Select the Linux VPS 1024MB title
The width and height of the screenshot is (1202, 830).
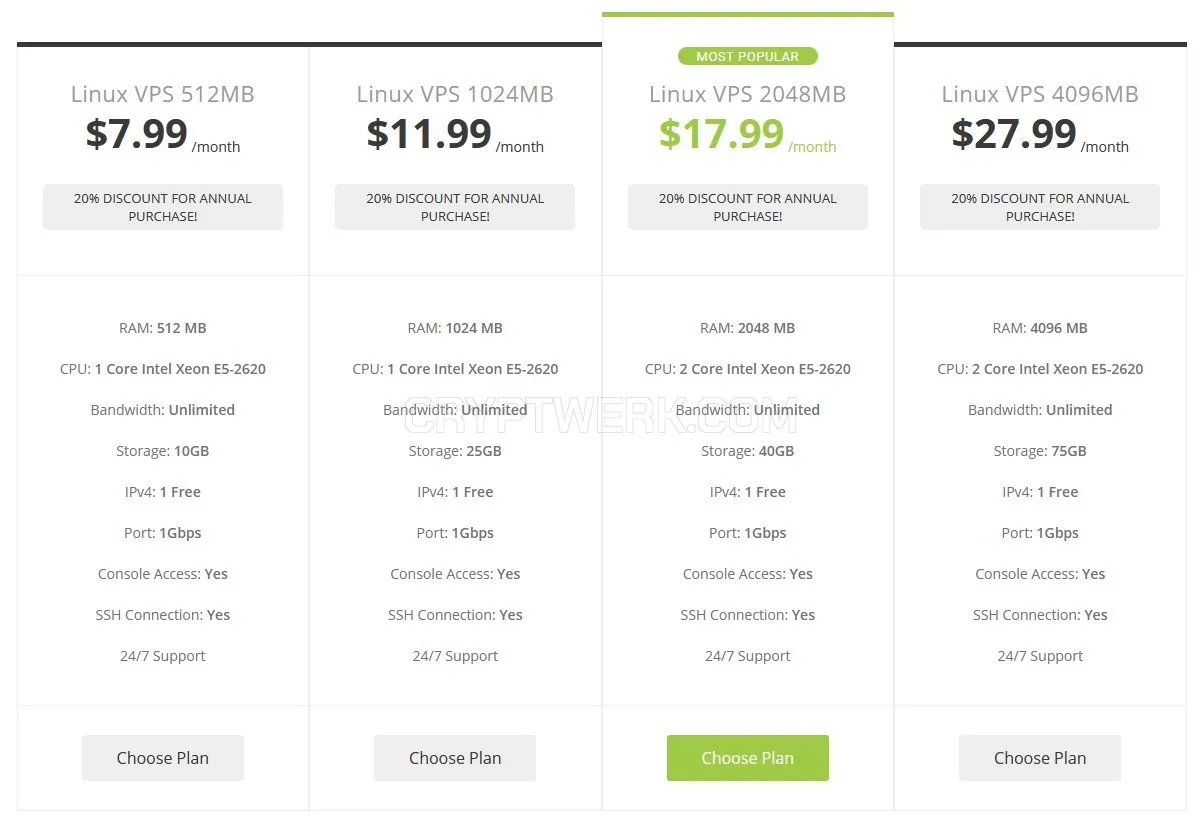click(455, 94)
